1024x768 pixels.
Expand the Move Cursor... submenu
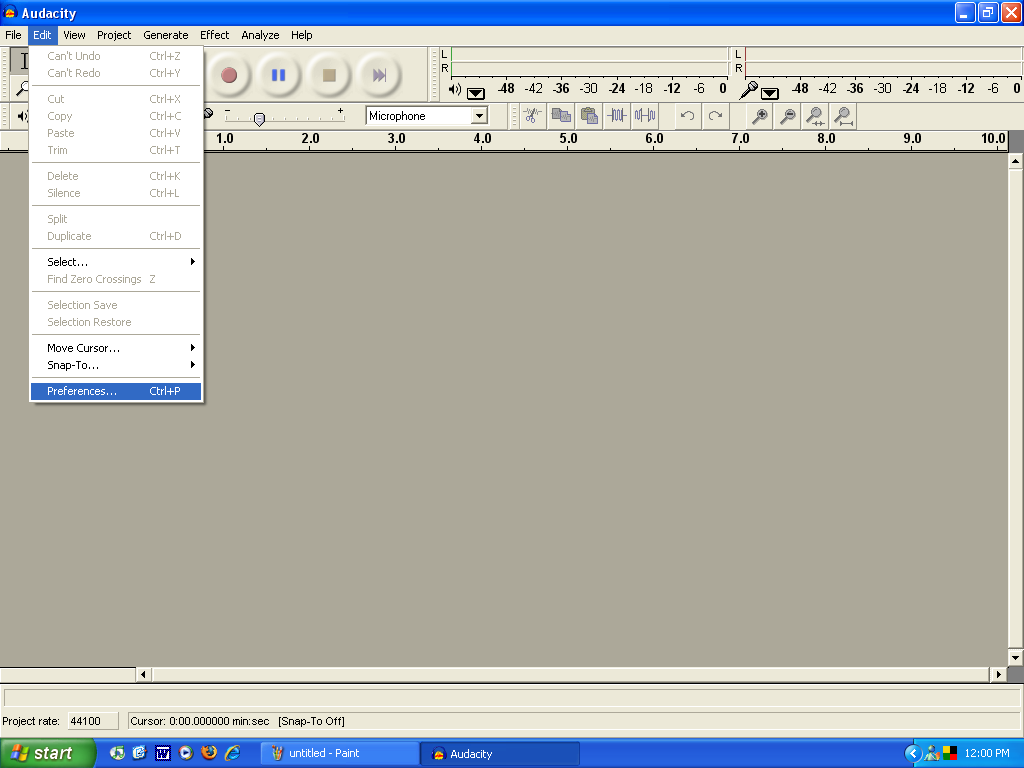tap(116, 348)
